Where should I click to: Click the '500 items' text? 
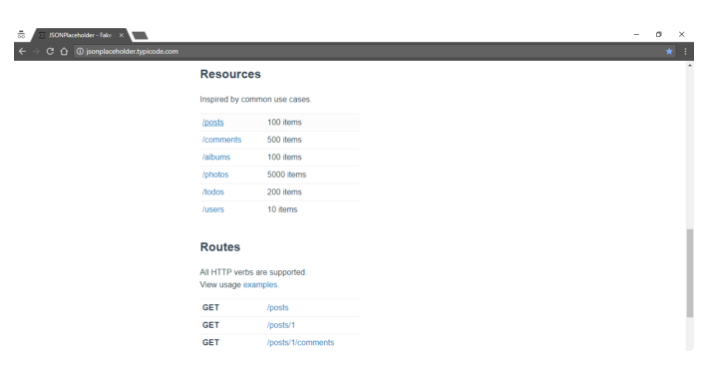284,139
